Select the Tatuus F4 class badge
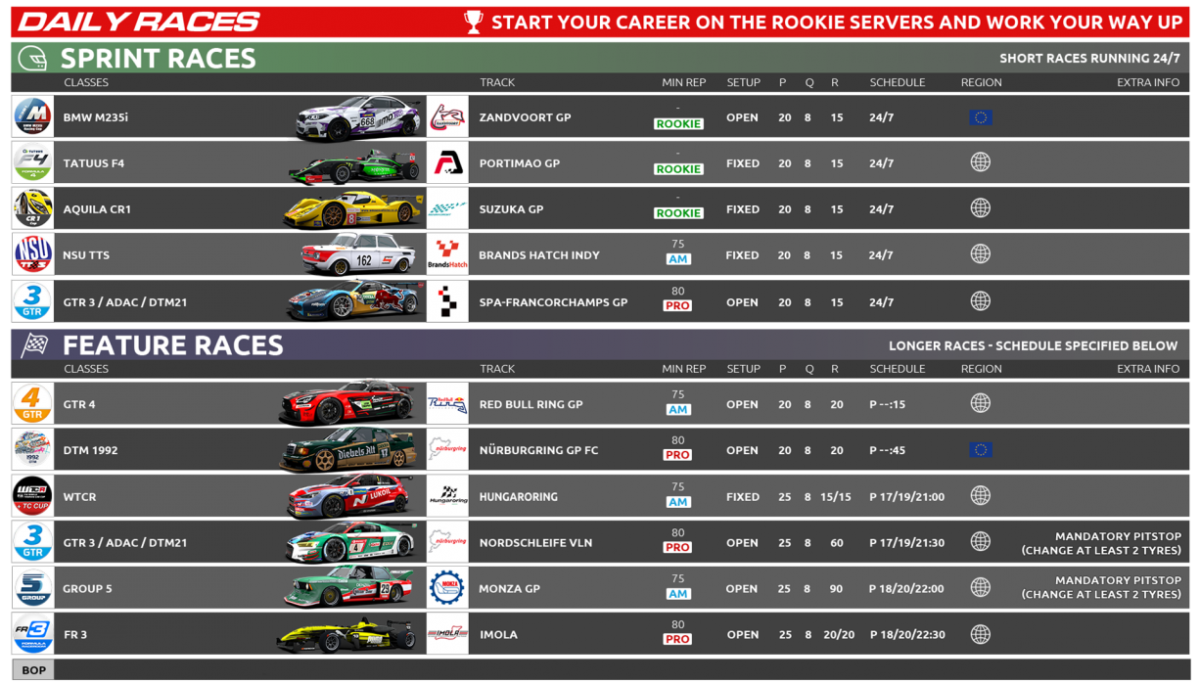 coord(32,163)
